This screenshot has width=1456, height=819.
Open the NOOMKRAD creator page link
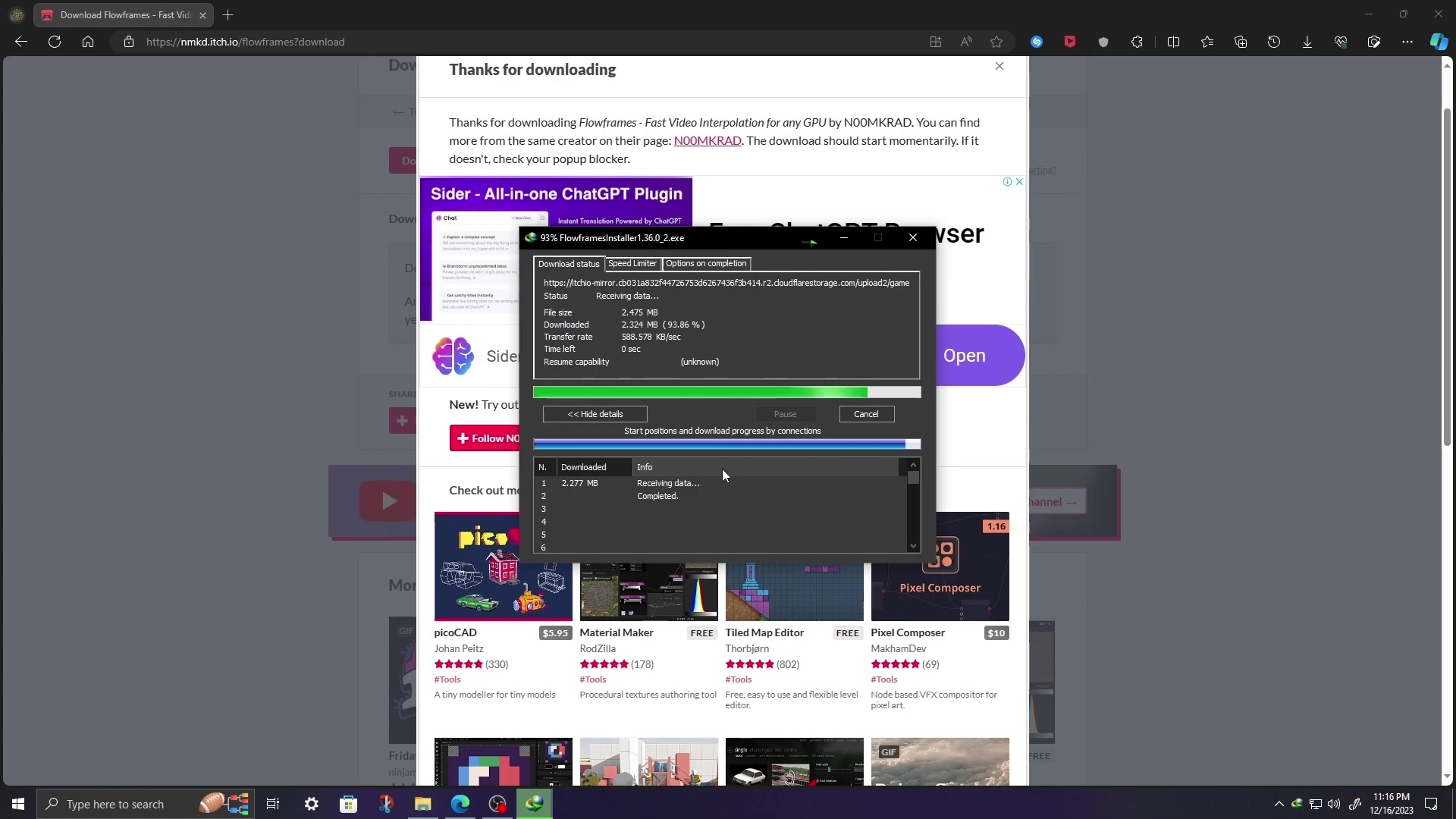point(707,140)
